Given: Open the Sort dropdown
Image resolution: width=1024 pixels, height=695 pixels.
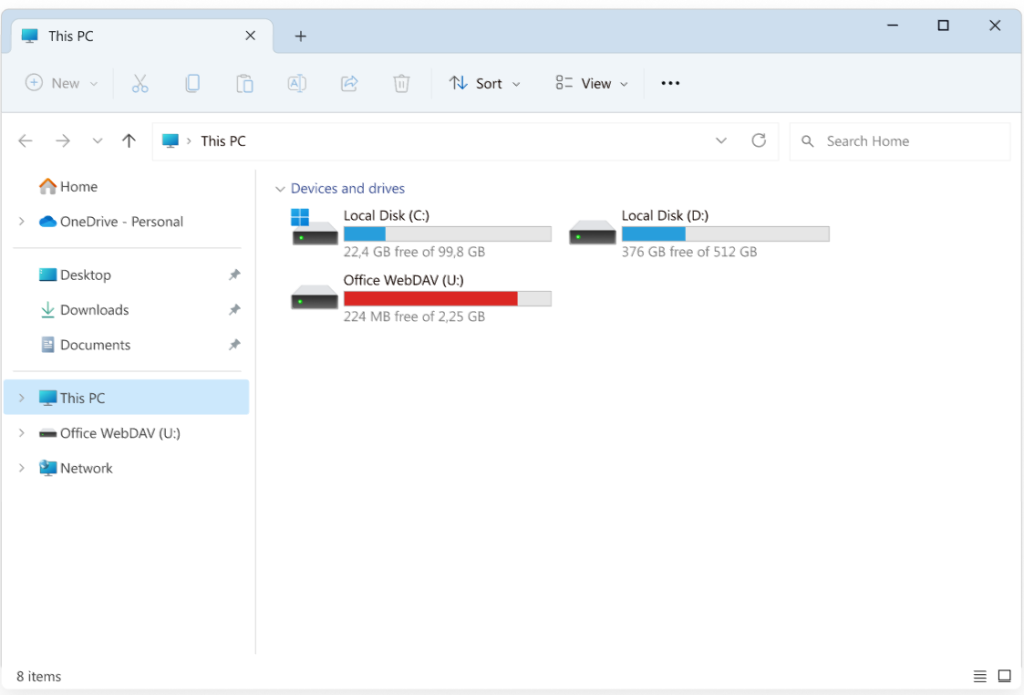Looking at the screenshot, I should pyautogui.click(x=485, y=83).
